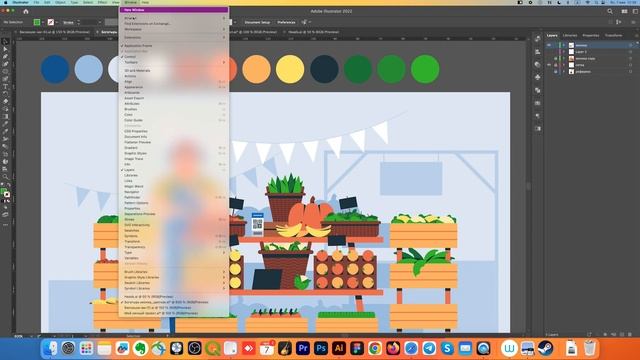Open Steam from the Dock
Screen dimensions: 640x360
tap(545, 348)
